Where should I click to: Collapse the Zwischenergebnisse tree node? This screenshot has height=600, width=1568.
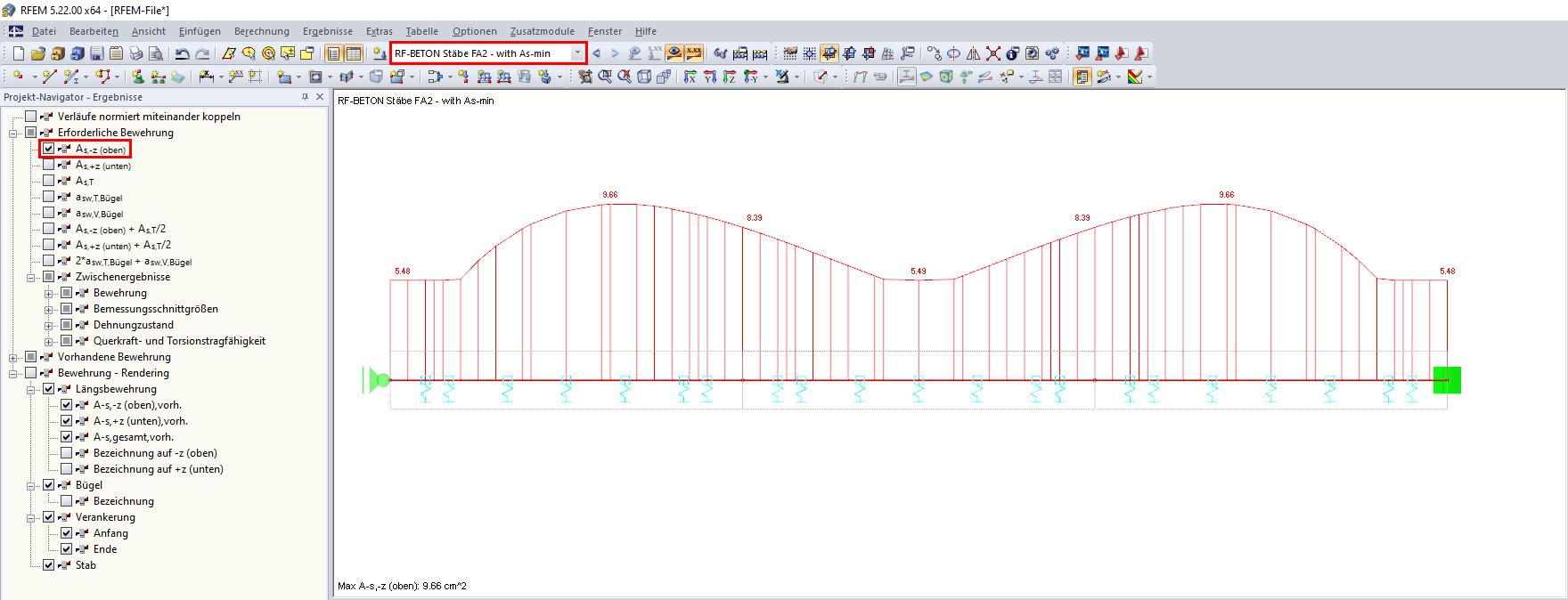pos(31,278)
